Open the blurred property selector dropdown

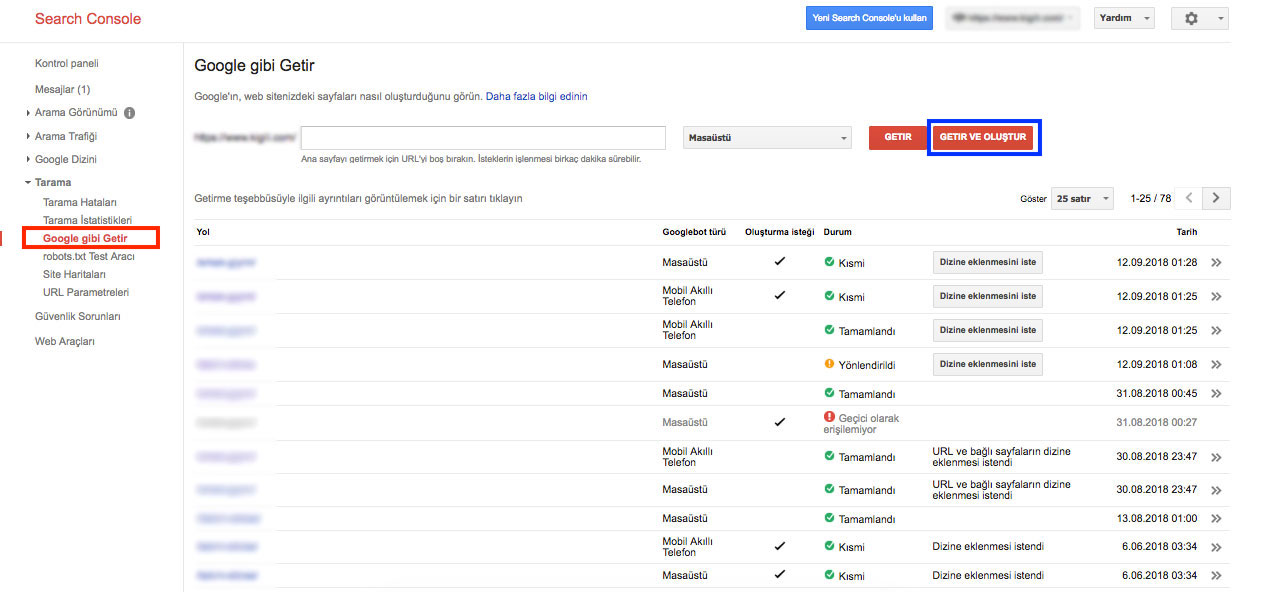1013,18
